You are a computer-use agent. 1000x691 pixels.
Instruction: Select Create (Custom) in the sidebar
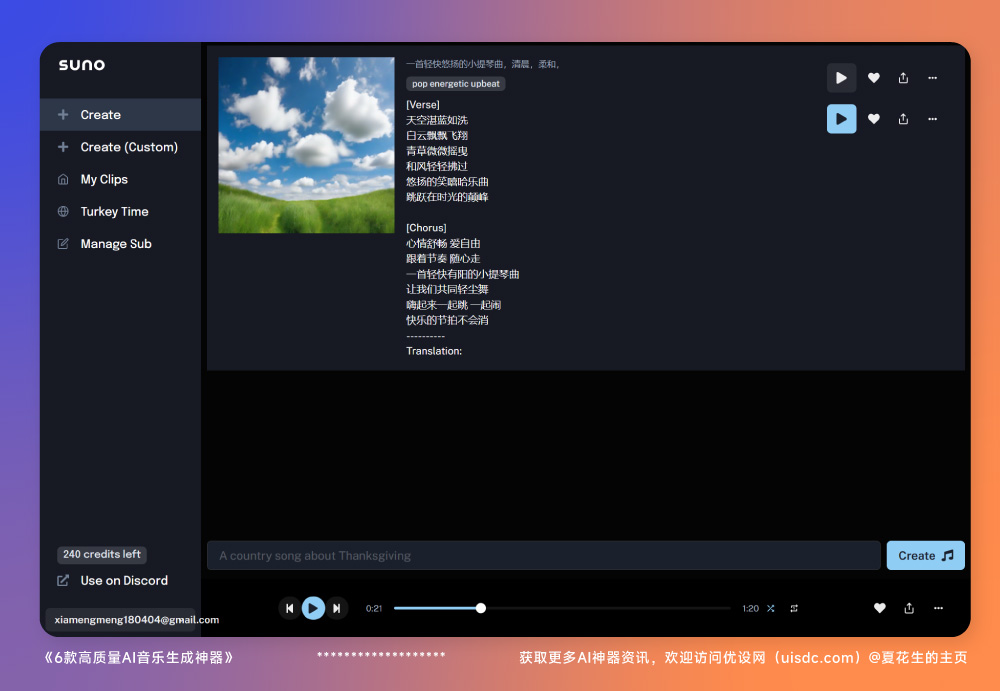[129, 147]
